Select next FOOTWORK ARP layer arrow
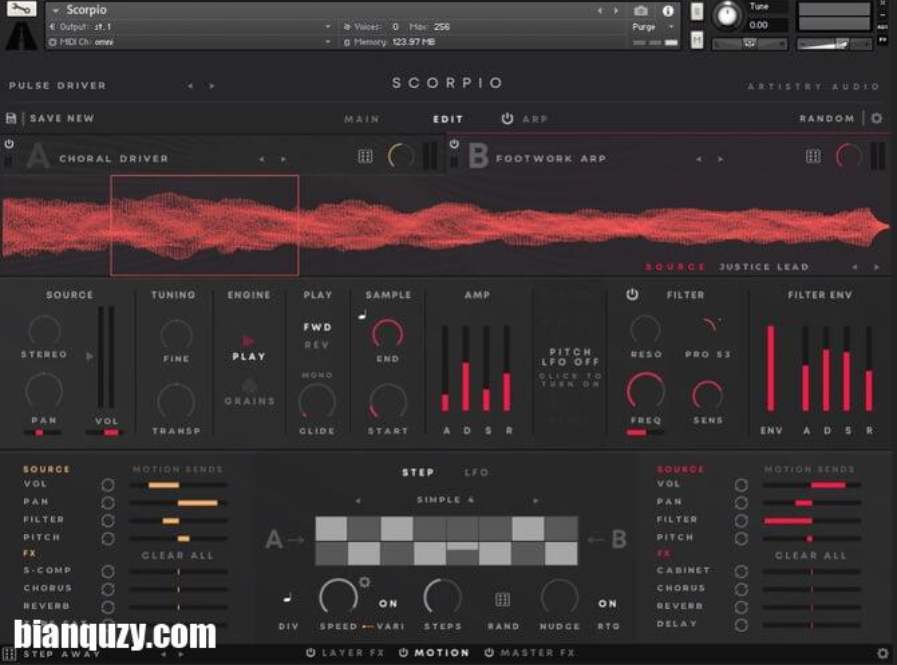 pos(720,159)
